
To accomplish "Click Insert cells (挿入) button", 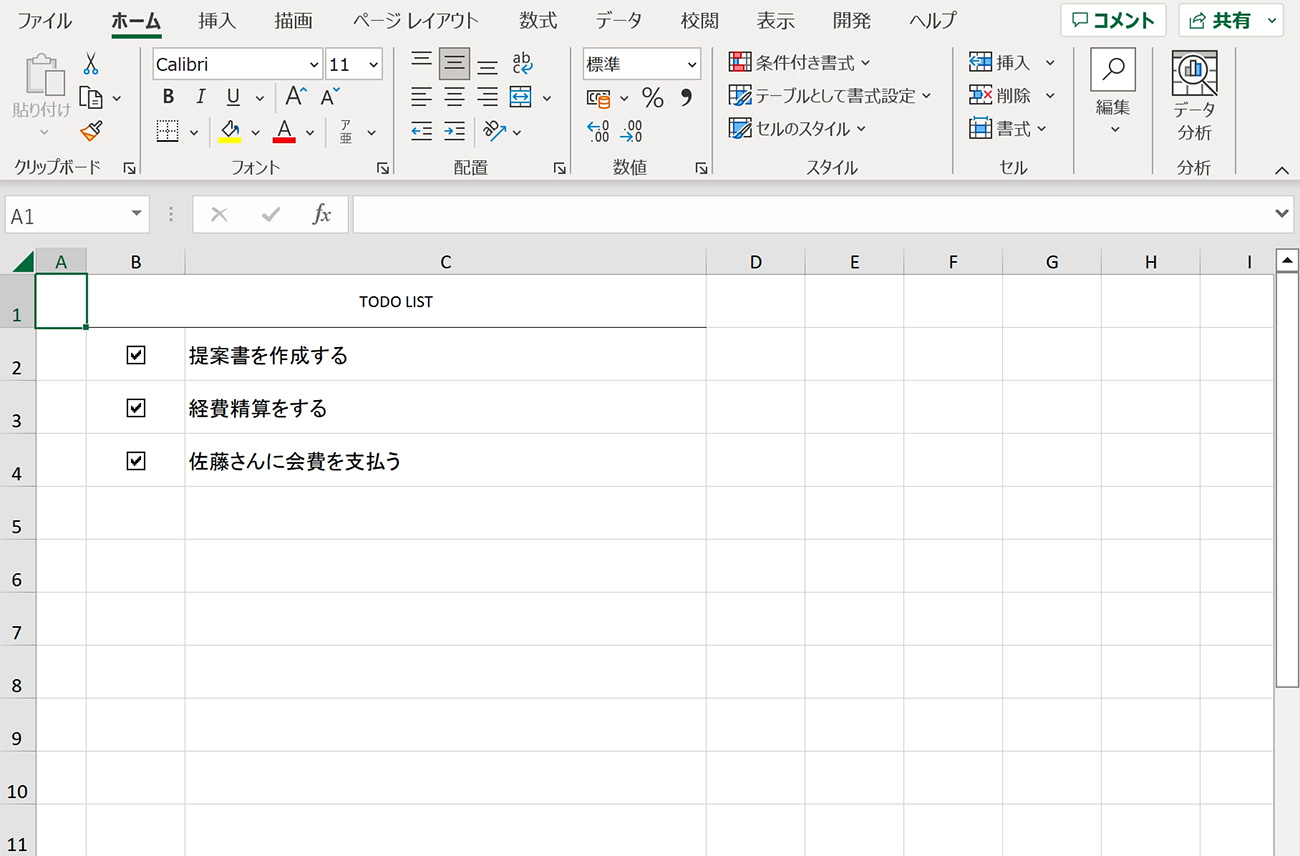I will click(x=1001, y=63).
